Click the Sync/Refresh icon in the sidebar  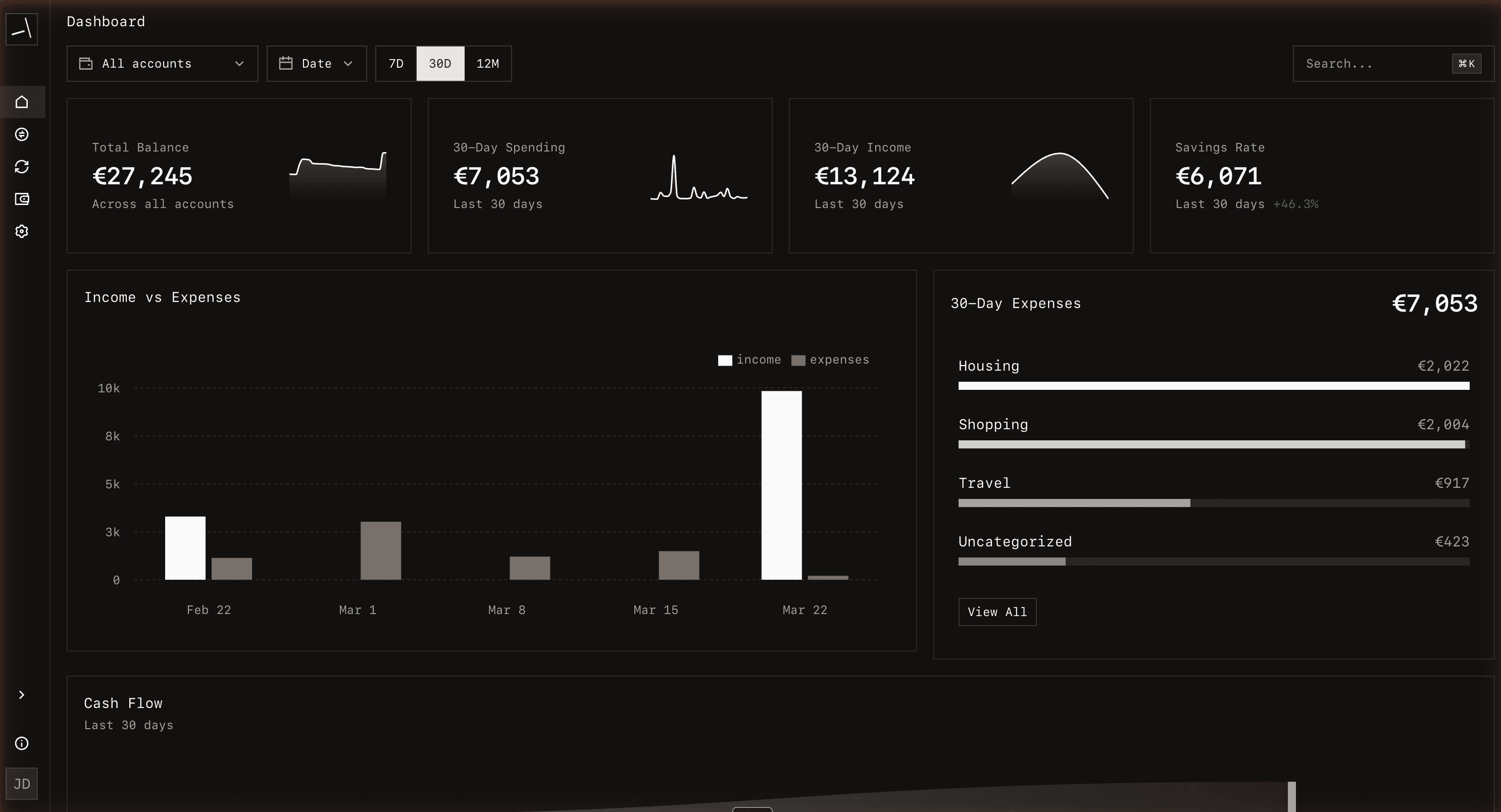[22, 167]
